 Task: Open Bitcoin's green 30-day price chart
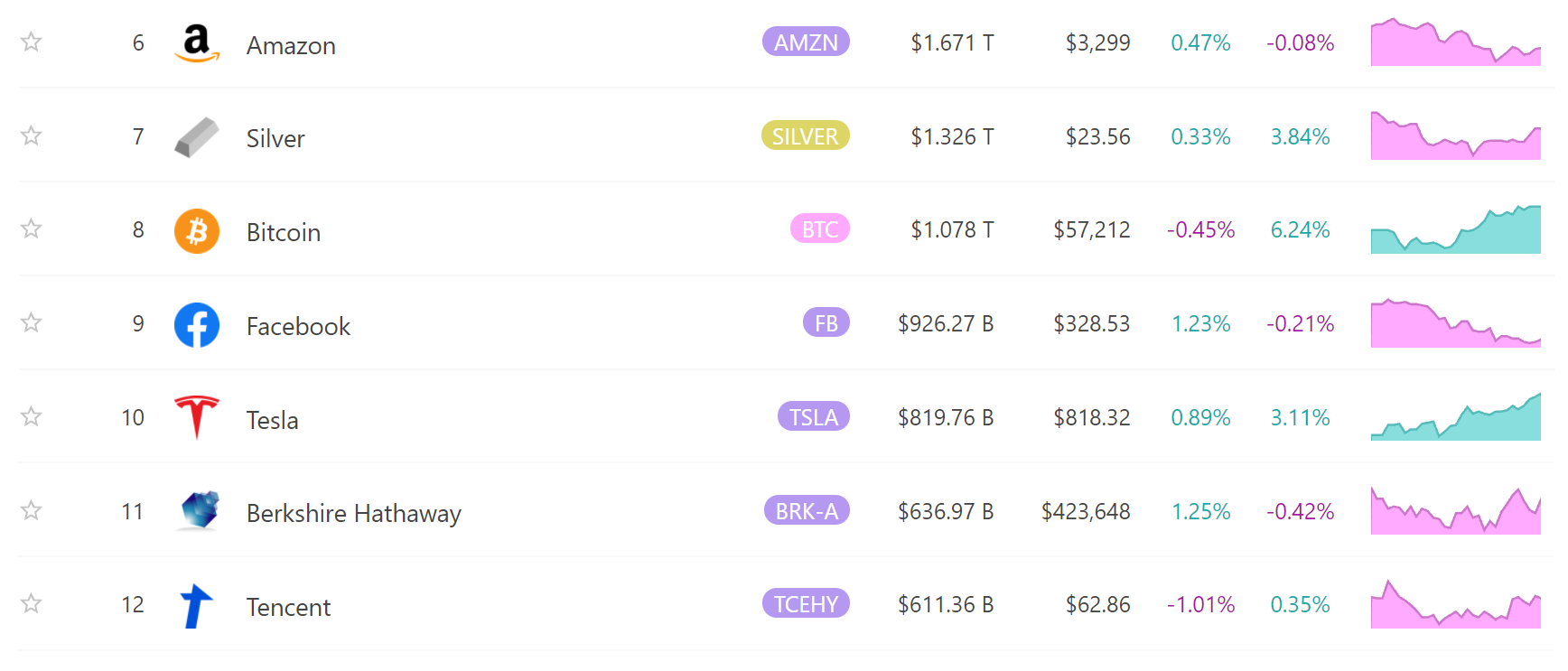pos(1456,229)
